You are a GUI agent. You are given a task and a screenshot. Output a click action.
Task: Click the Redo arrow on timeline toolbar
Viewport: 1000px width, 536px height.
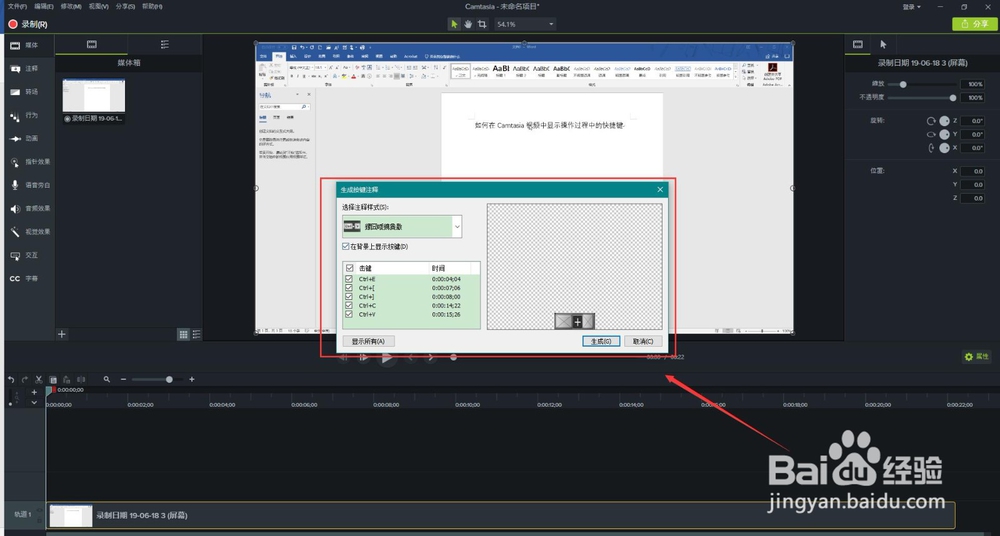(25, 379)
